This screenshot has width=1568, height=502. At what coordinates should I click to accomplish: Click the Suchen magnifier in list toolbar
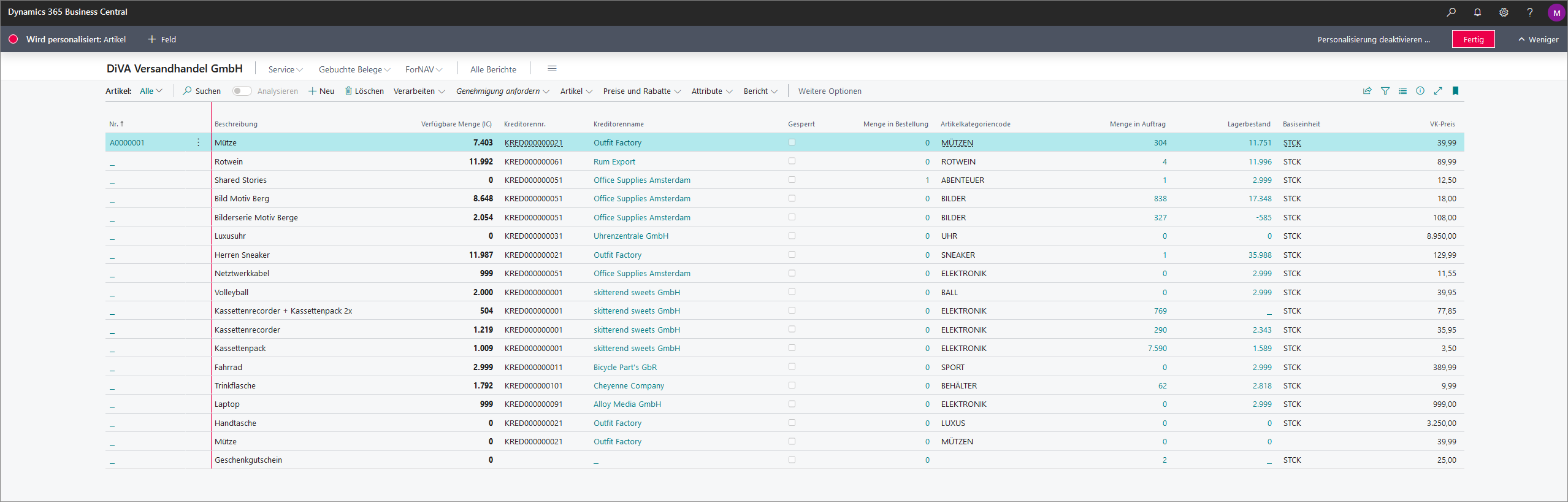pos(187,91)
